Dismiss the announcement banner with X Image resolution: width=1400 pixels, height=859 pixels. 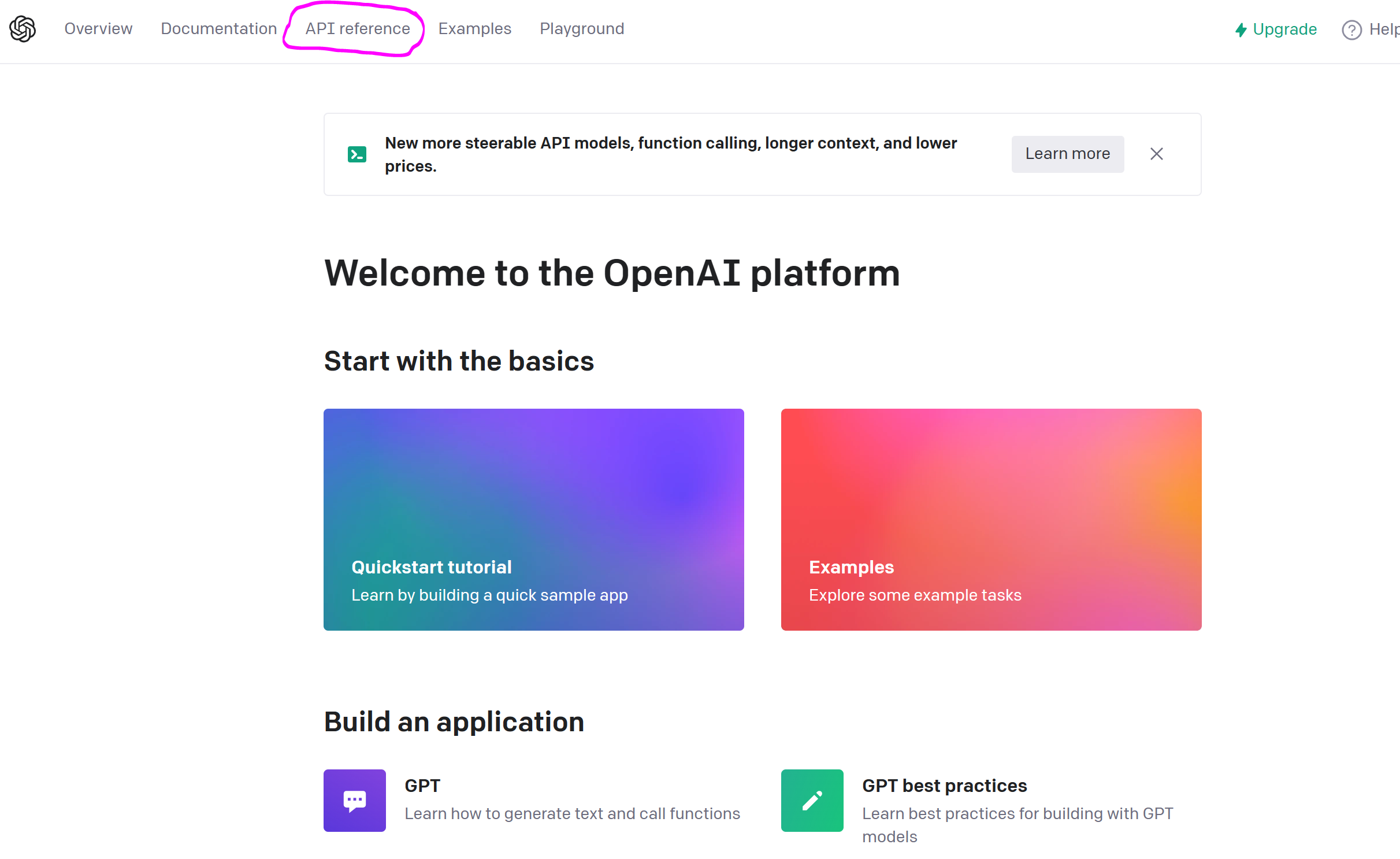click(x=1156, y=154)
